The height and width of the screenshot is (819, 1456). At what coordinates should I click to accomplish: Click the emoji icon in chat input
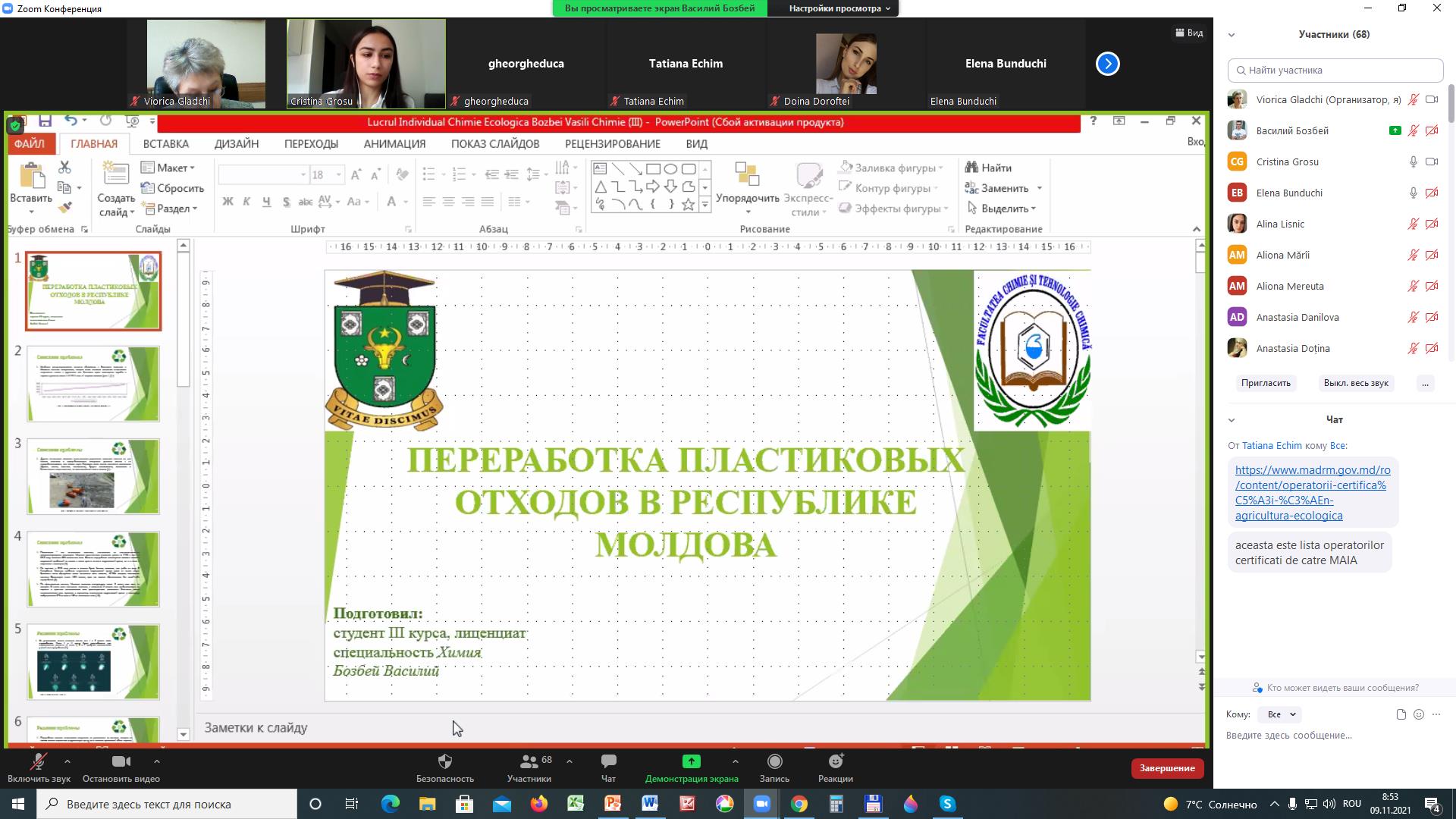click(1419, 714)
